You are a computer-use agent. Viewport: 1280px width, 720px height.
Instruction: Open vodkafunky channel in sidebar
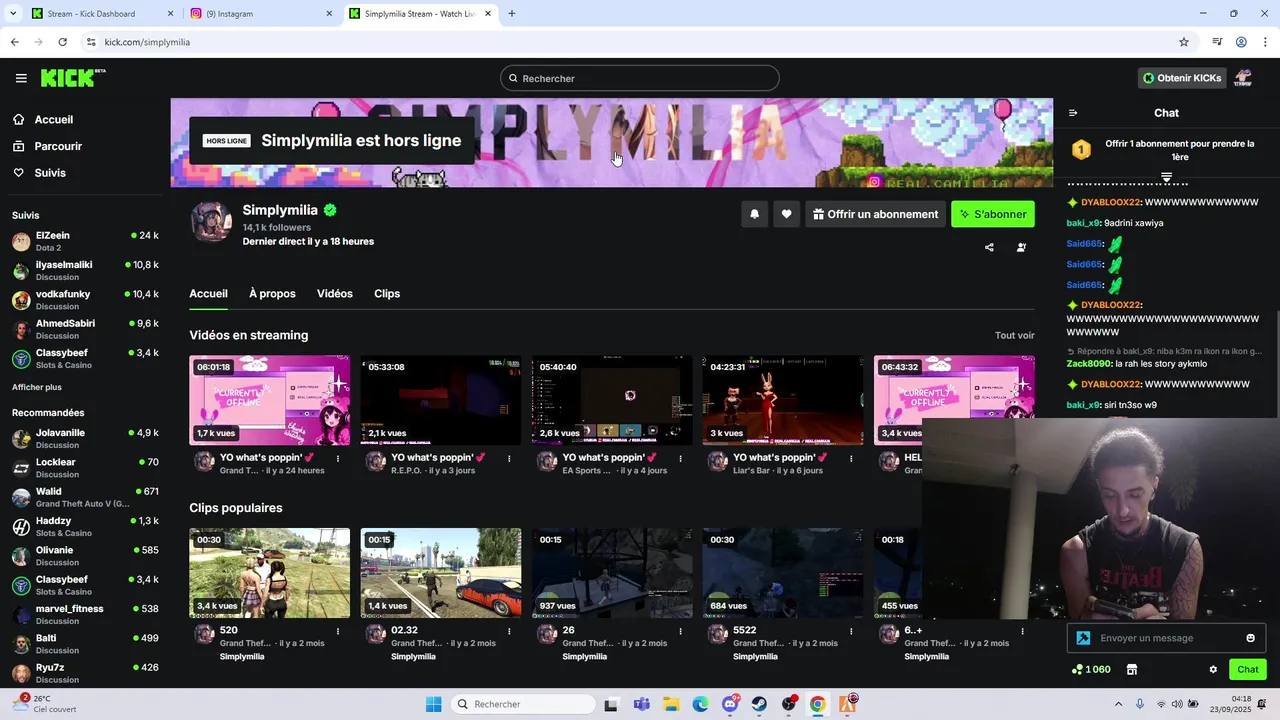85,300
